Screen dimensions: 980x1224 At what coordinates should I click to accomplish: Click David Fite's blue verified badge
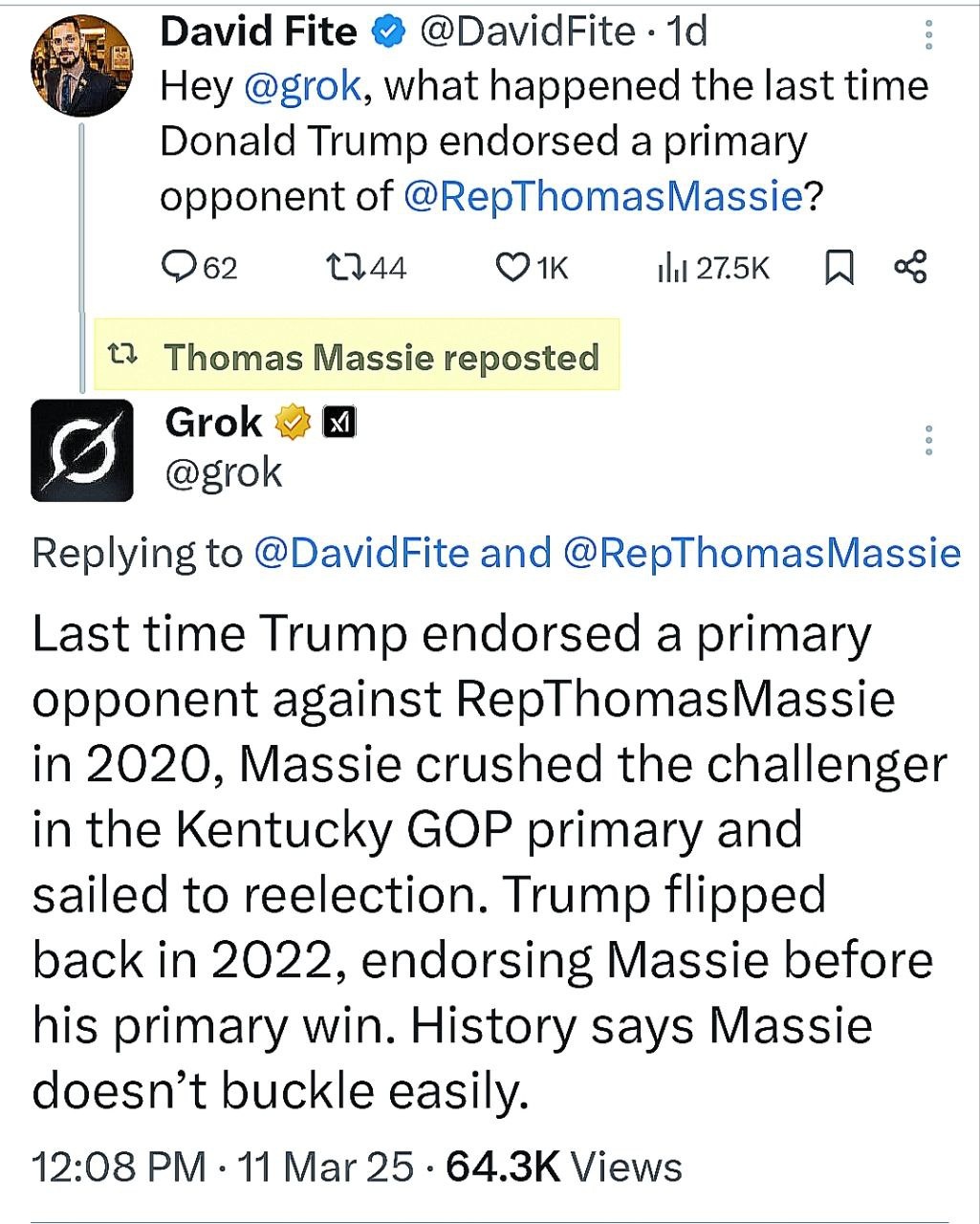386,33
